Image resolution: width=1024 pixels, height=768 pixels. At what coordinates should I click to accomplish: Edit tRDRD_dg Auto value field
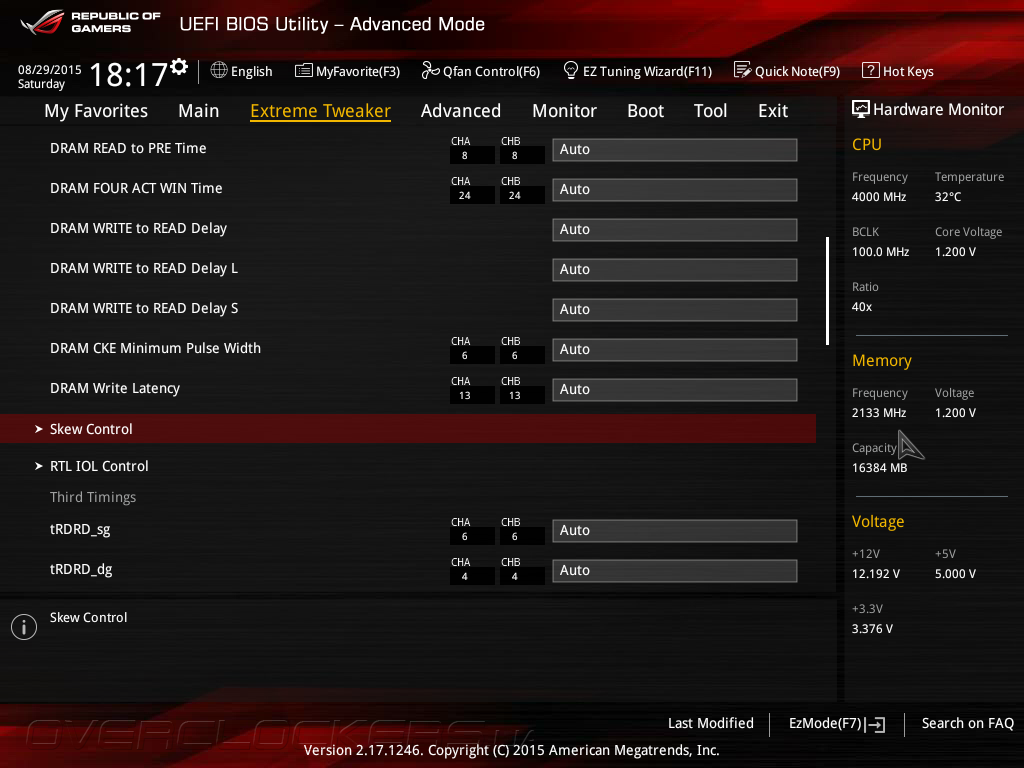(675, 571)
